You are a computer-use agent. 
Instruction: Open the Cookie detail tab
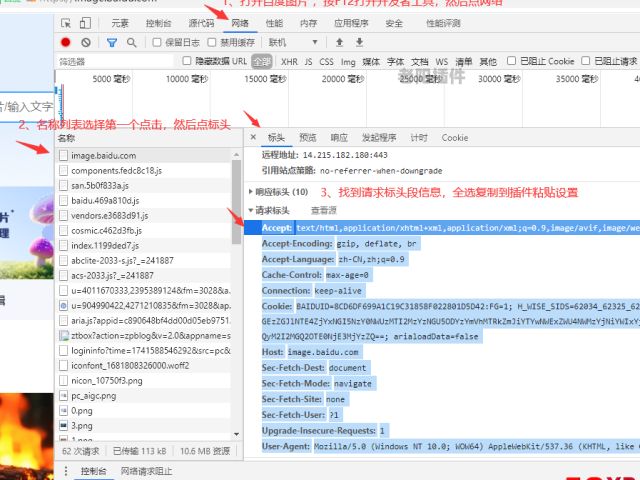coord(455,138)
